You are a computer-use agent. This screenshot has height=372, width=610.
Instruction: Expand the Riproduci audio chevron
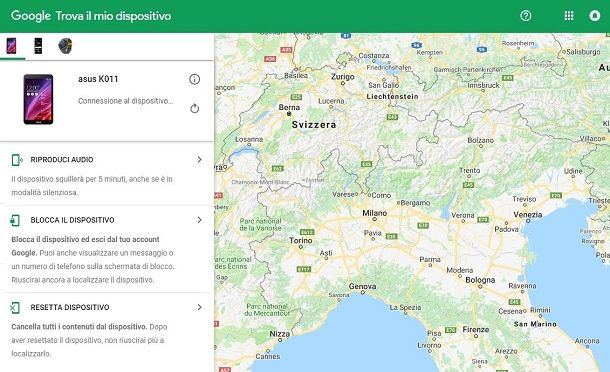tap(199, 160)
